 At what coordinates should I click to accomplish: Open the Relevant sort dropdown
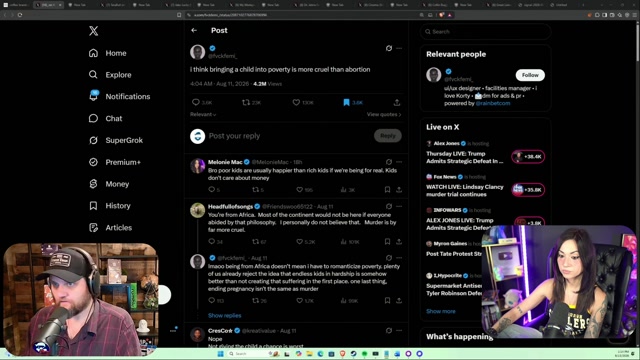[203, 114]
